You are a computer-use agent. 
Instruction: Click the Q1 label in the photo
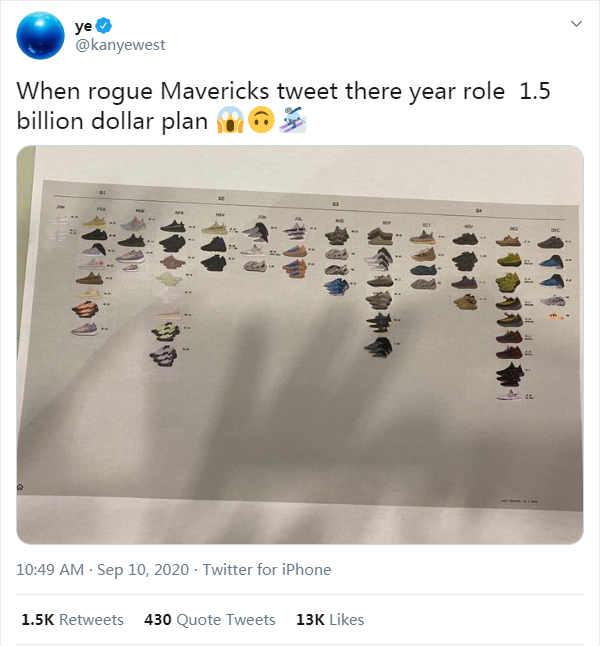click(102, 192)
